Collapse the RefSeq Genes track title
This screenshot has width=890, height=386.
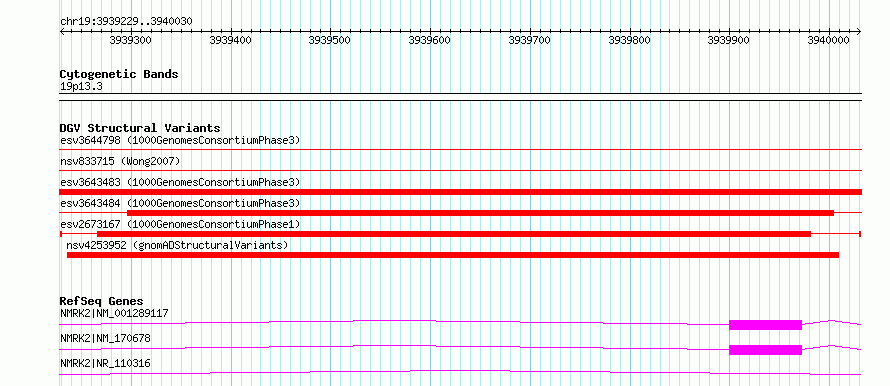102,301
